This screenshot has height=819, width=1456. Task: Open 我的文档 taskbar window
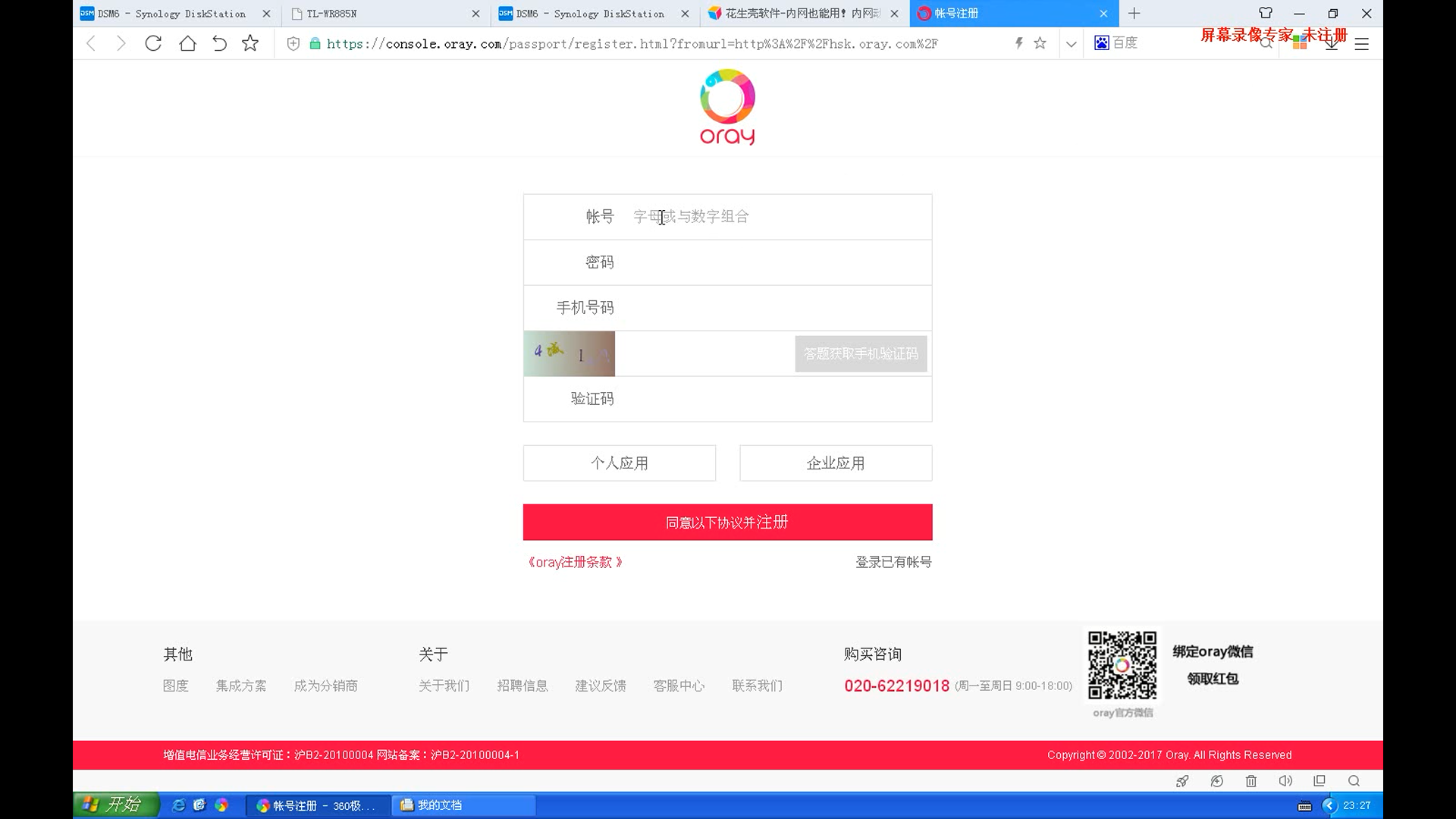463,805
